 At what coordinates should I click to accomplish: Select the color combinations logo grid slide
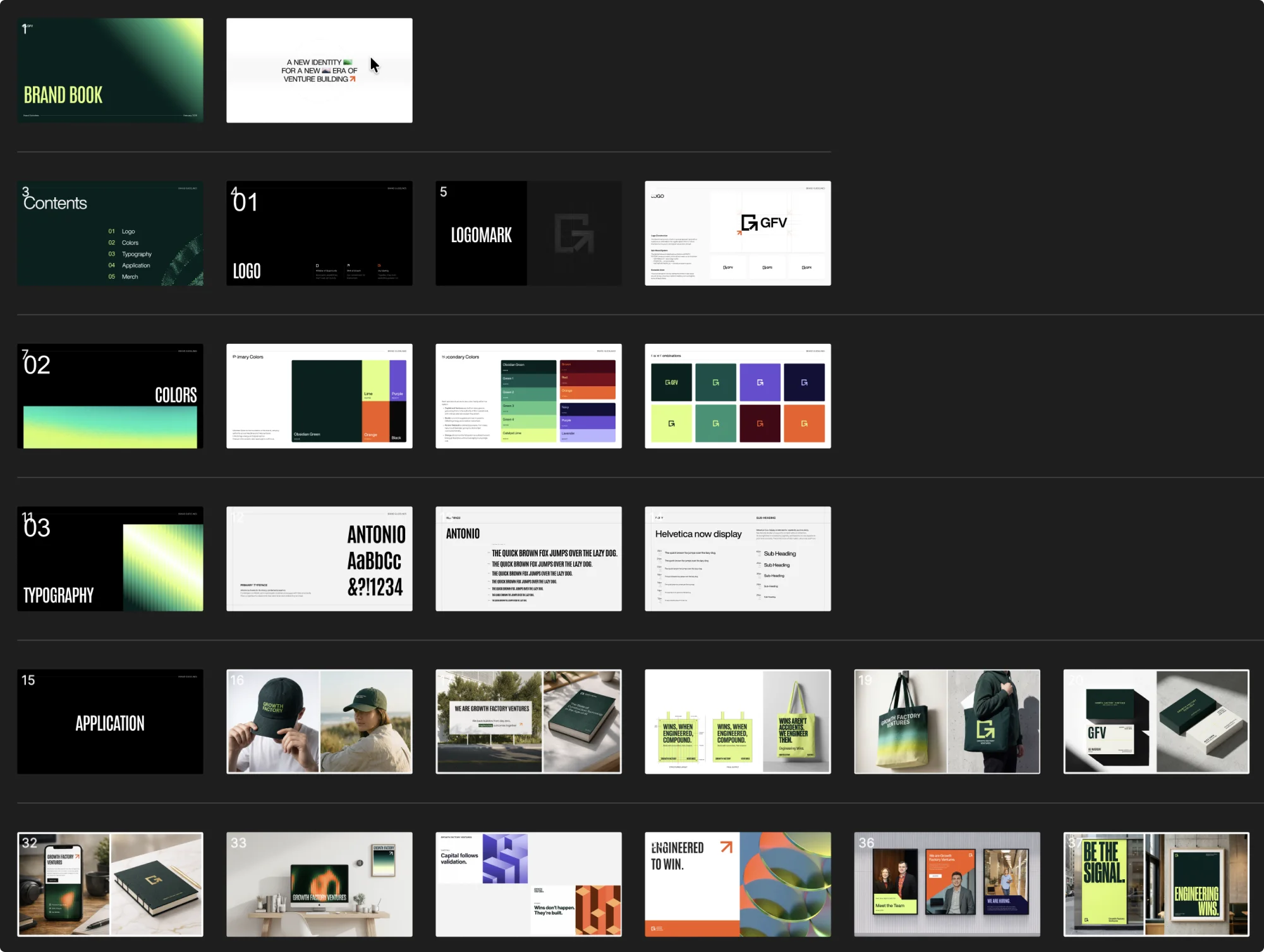(x=738, y=396)
